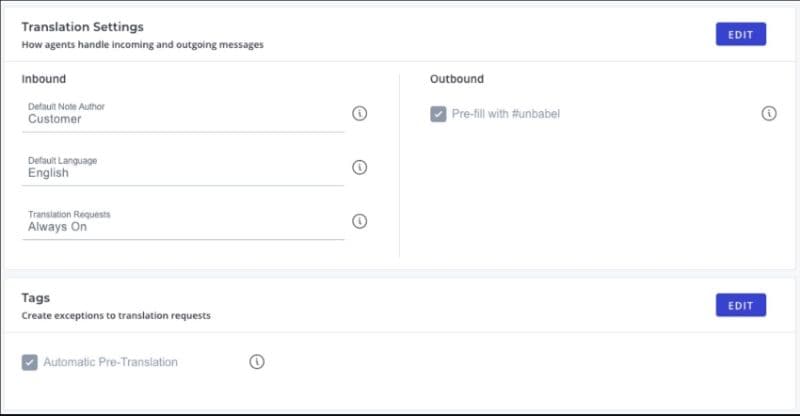This screenshot has width=800, height=416.
Task: Click the Outbound column label
Action: [457, 78]
